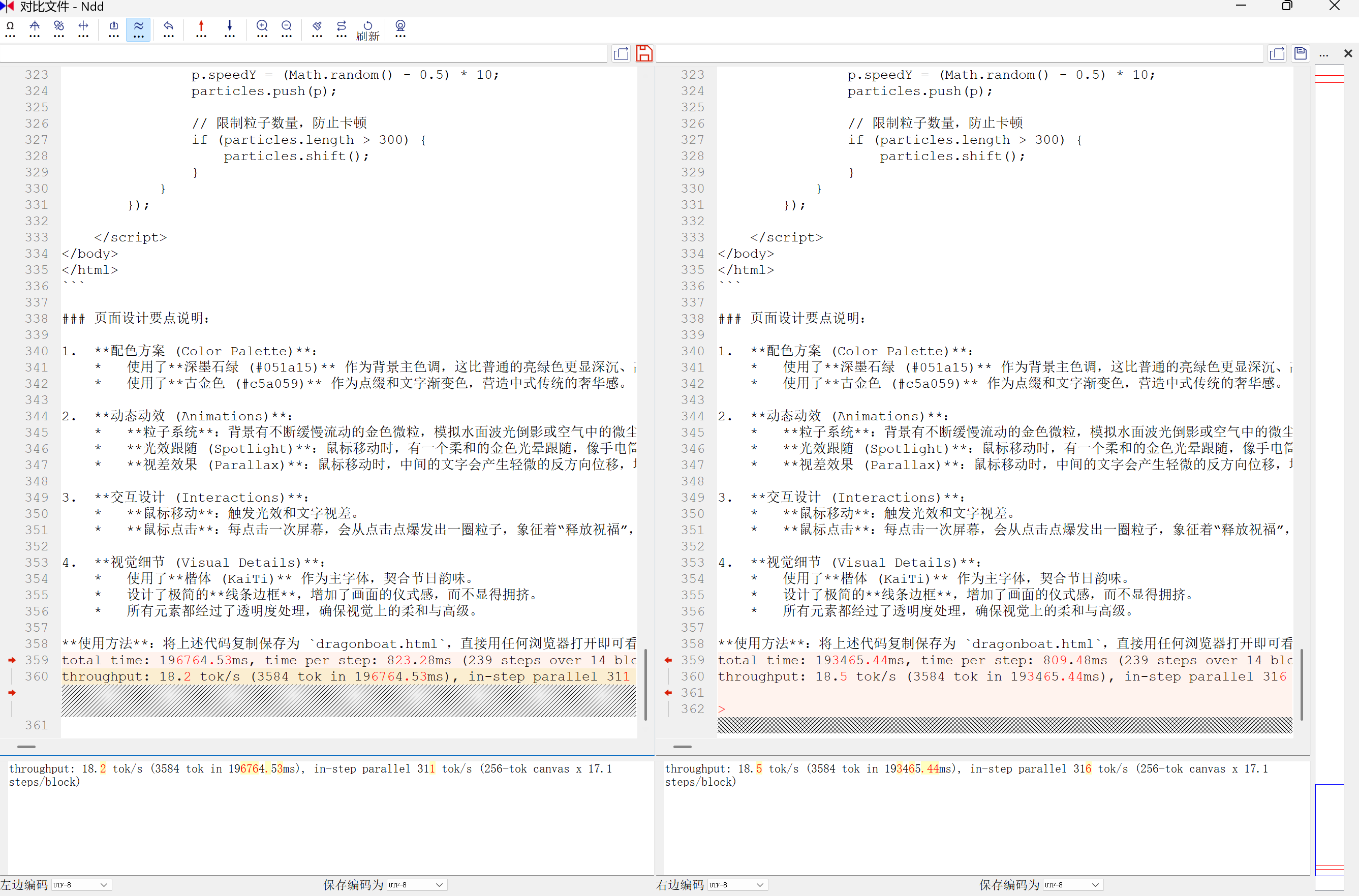Open the left pane 保存编码为 dropdown
This screenshot has width=1359, height=896.
[x=417, y=885]
